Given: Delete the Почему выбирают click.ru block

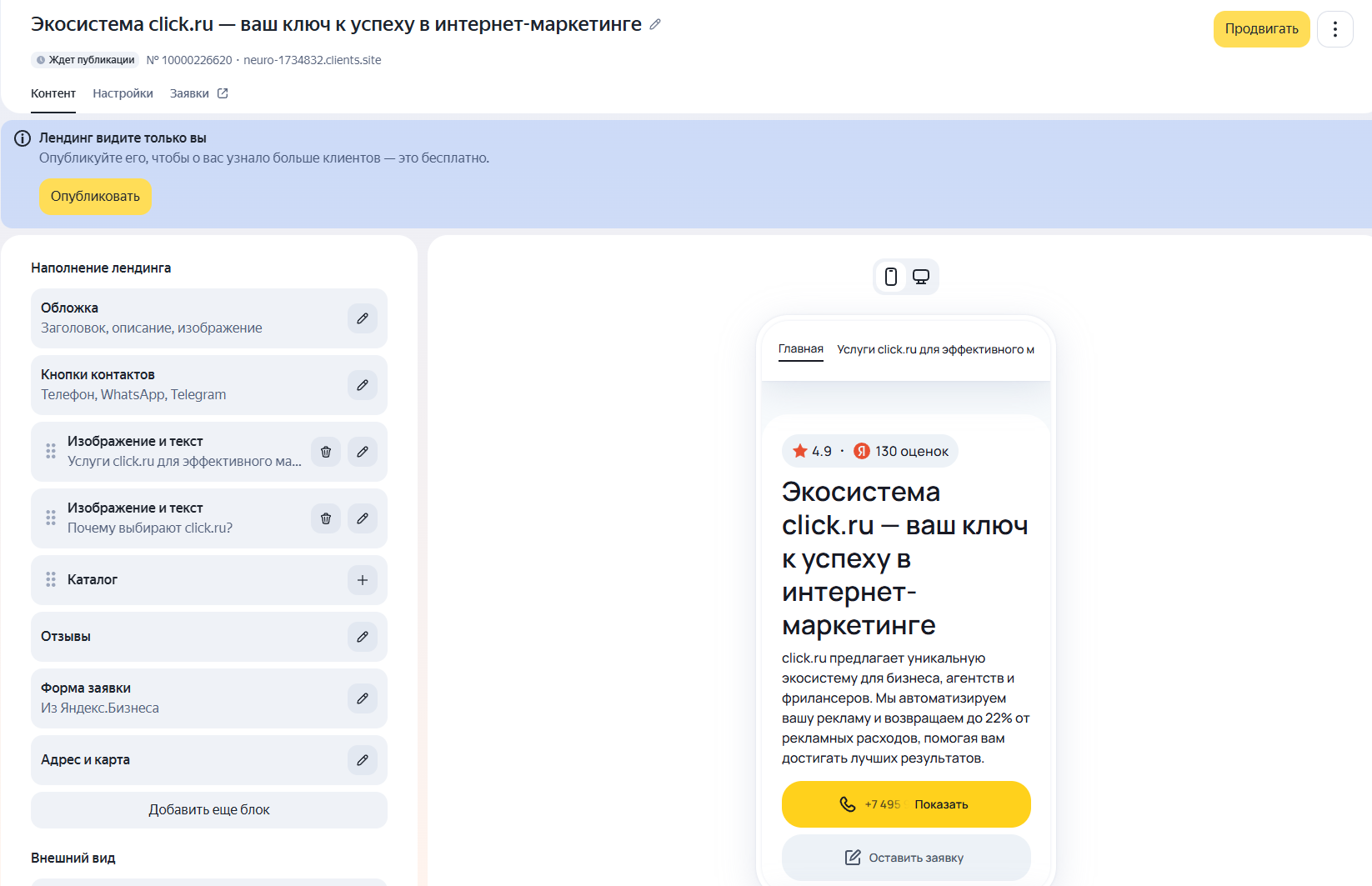Looking at the screenshot, I should pos(326,518).
